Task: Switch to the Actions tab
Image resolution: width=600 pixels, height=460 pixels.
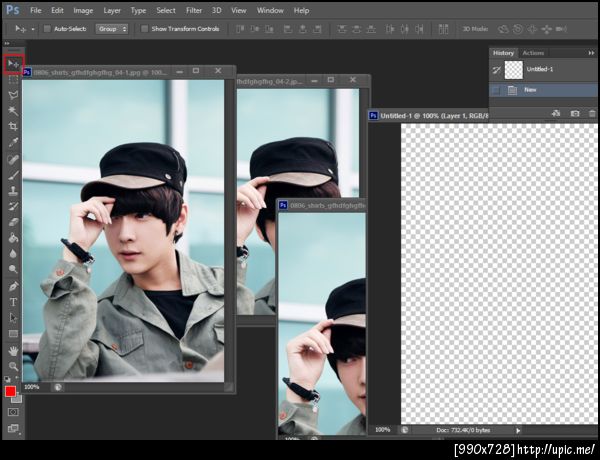Action: [x=533, y=53]
